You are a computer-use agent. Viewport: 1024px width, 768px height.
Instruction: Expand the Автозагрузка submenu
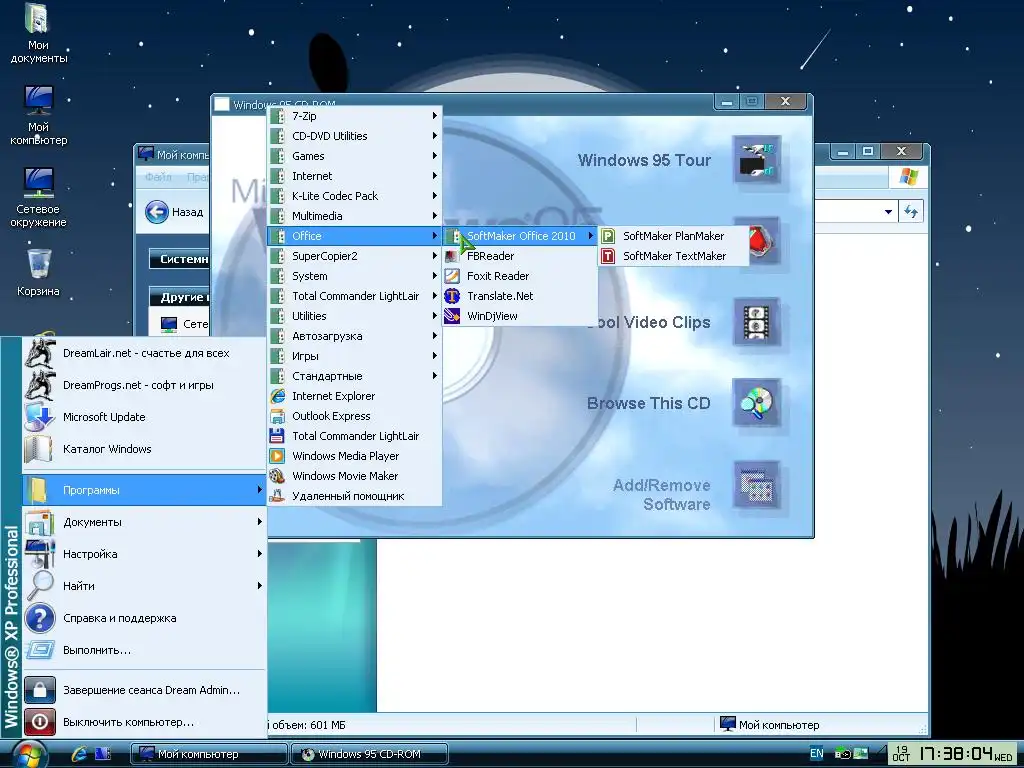coord(355,336)
